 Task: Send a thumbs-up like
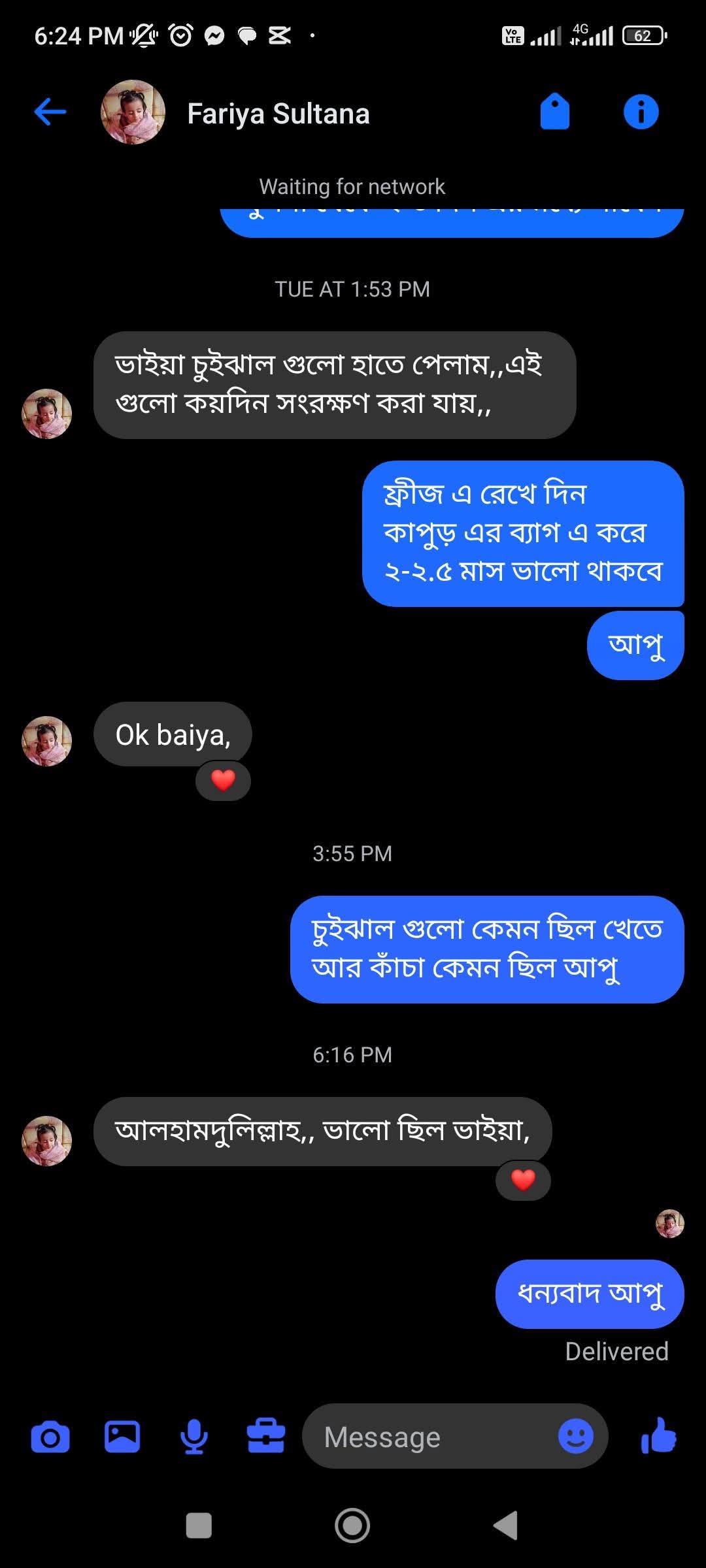click(x=659, y=1437)
